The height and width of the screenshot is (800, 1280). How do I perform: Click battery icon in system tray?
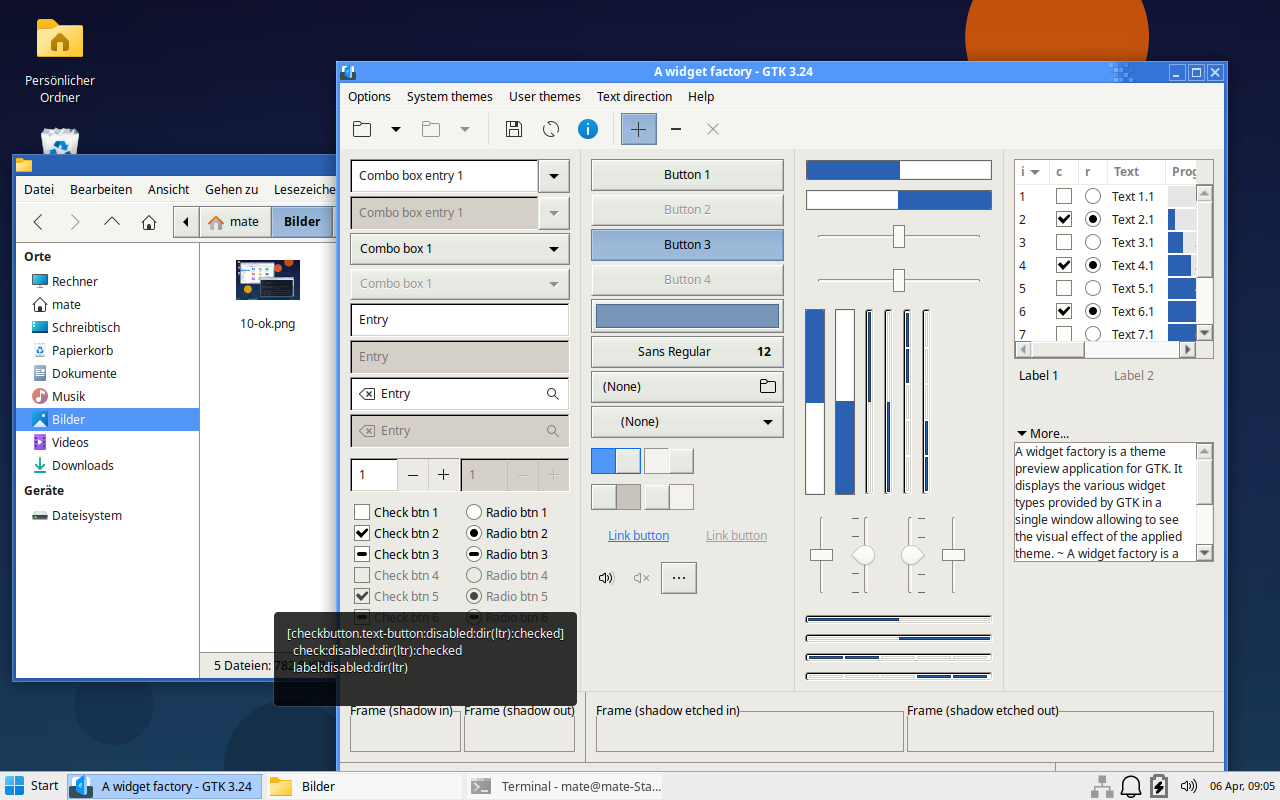coord(1159,786)
